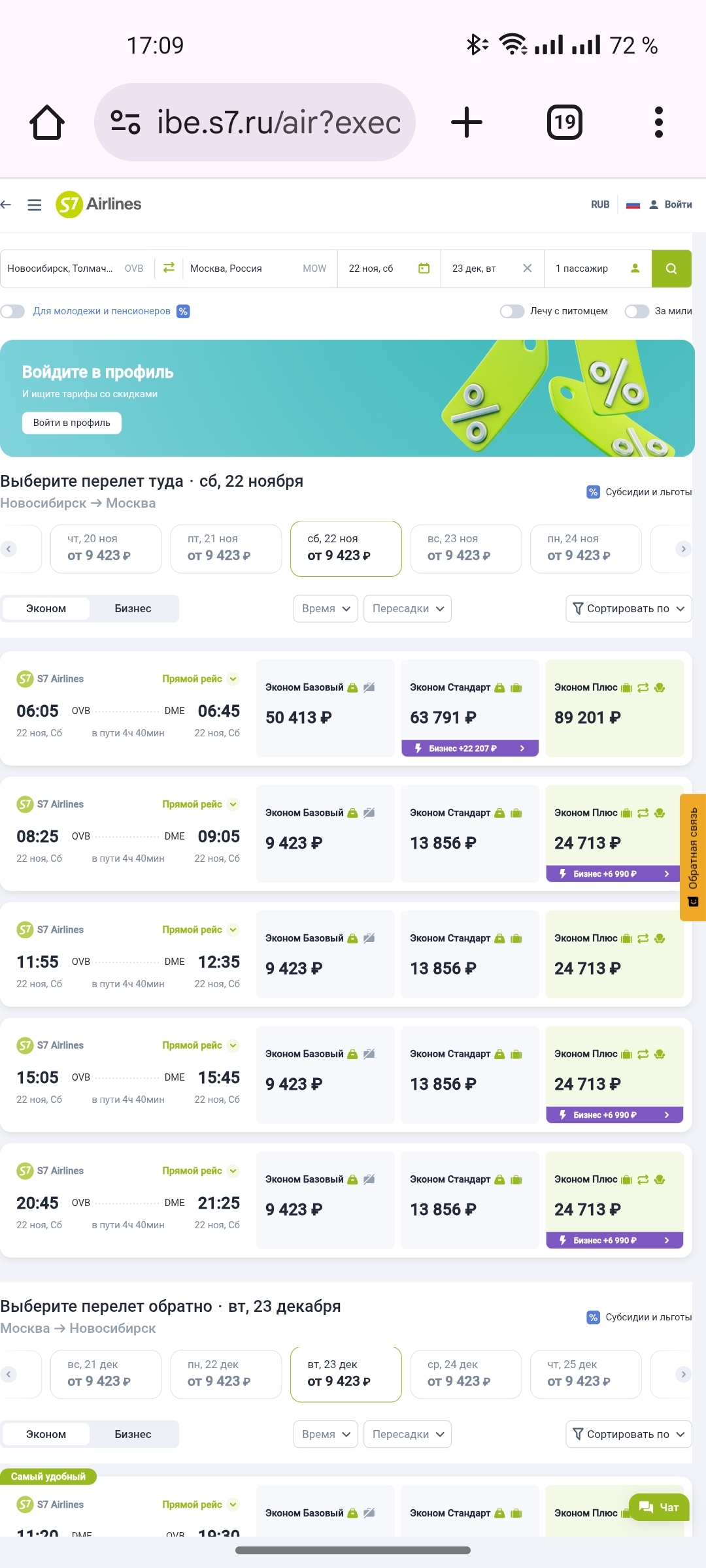Select outbound date вс, 23 ноя
This screenshot has height=1568, width=706.
click(x=465, y=549)
